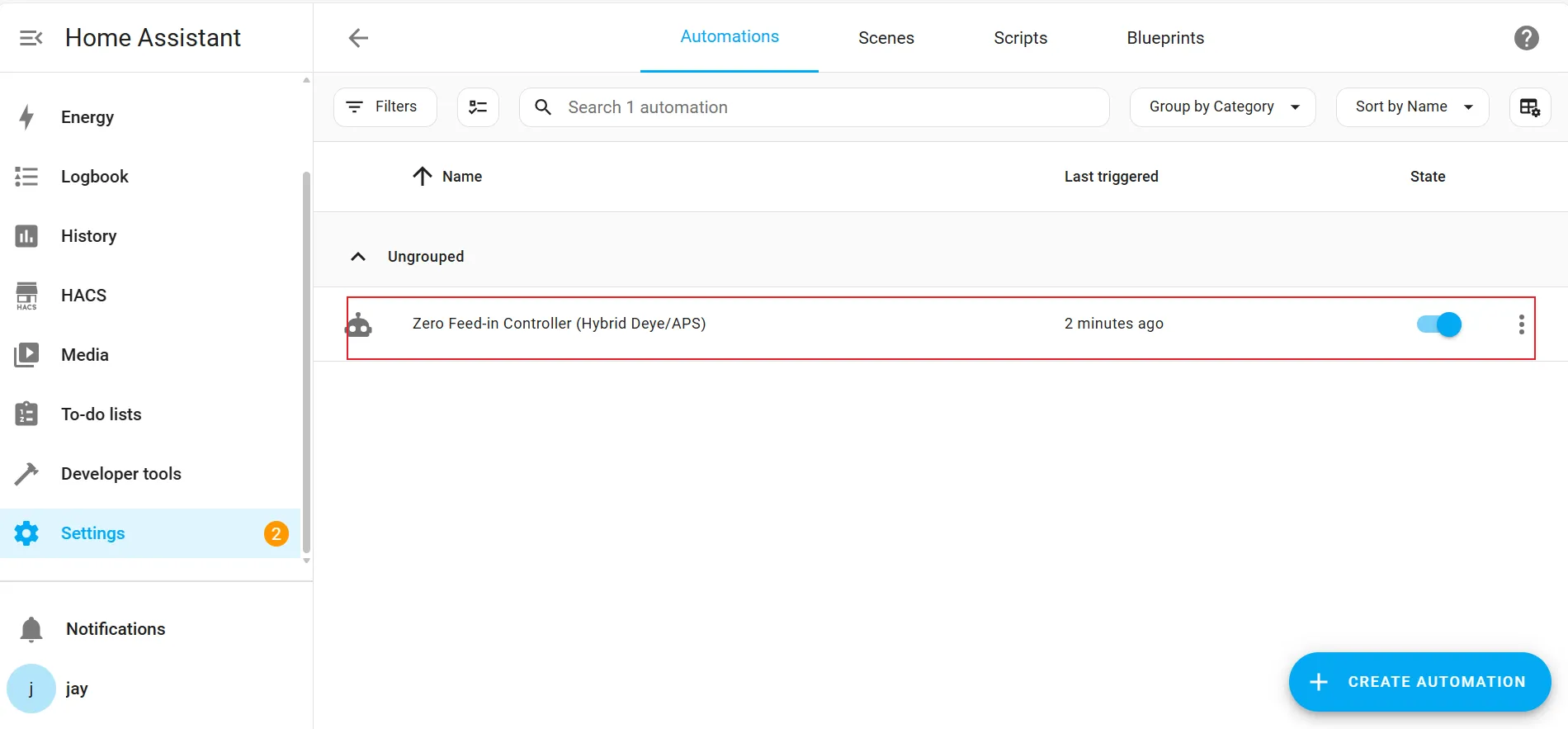The image size is (1568, 729).
Task: Enter selection mode via checklist icon
Action: coord(478,107)
